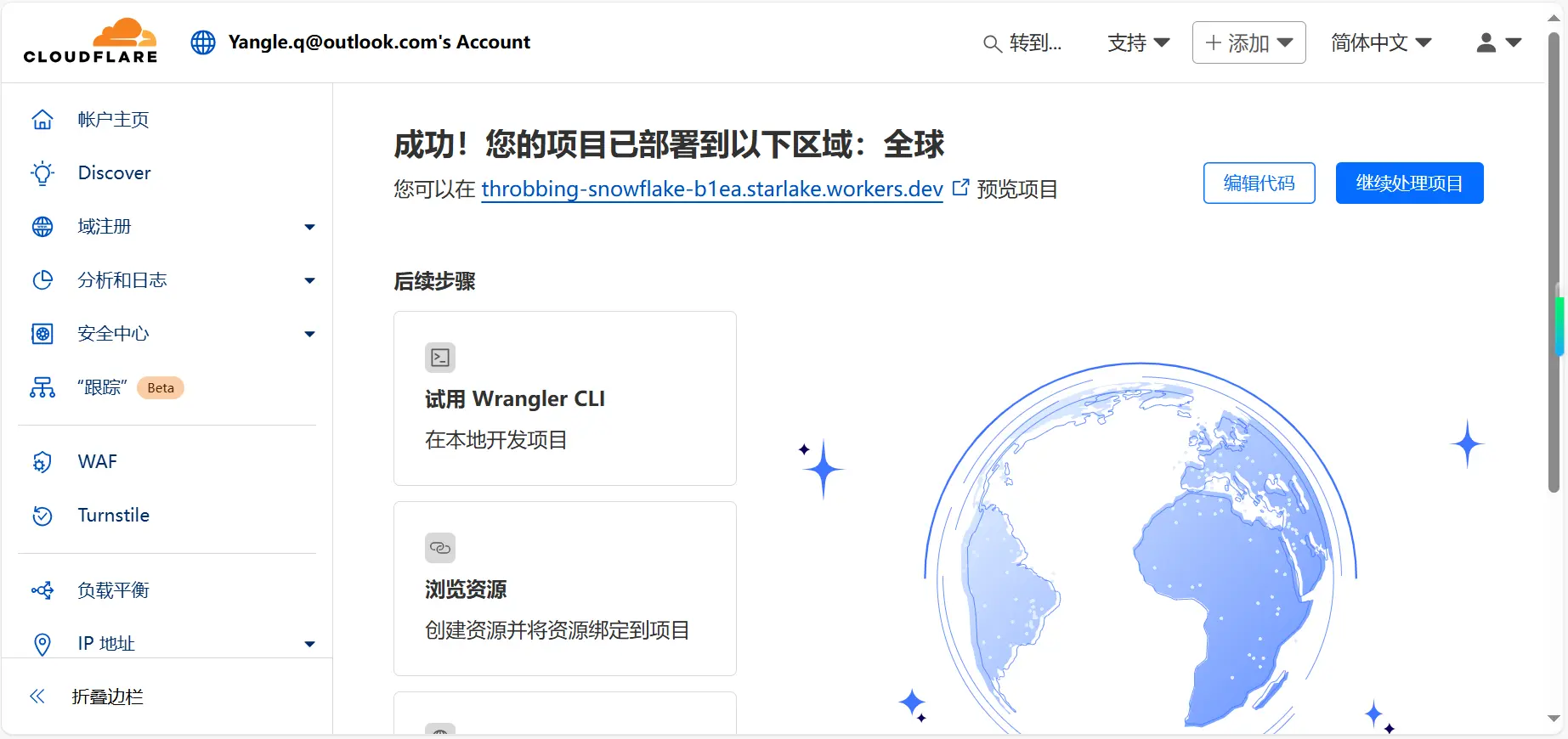The width and height of the screenshot is (1568, 739).
Task: Click the 创建资源并将资源绑定到项目 text
Action: coord(558,630)
